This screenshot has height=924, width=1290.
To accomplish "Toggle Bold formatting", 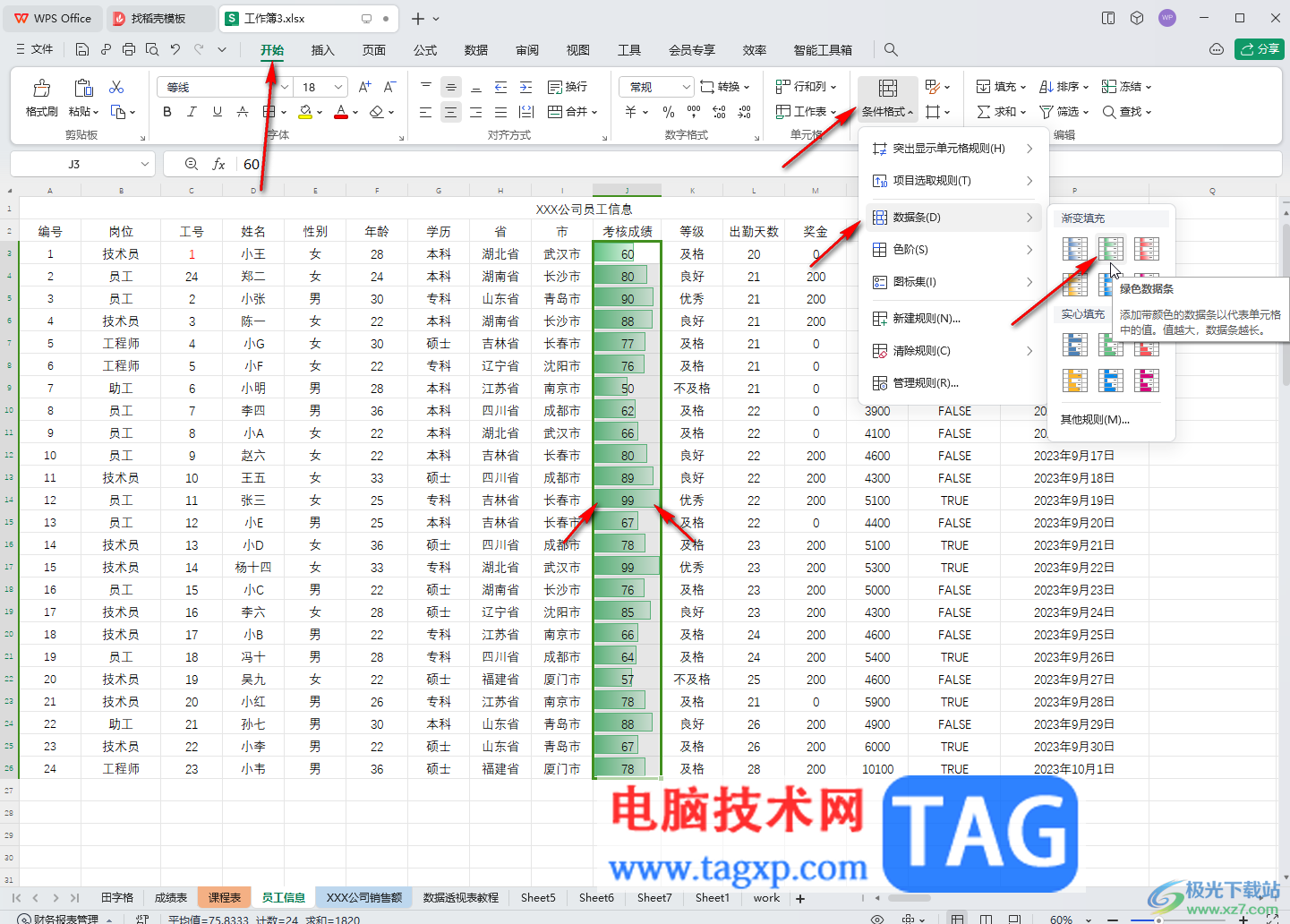I will click(167, 112).
